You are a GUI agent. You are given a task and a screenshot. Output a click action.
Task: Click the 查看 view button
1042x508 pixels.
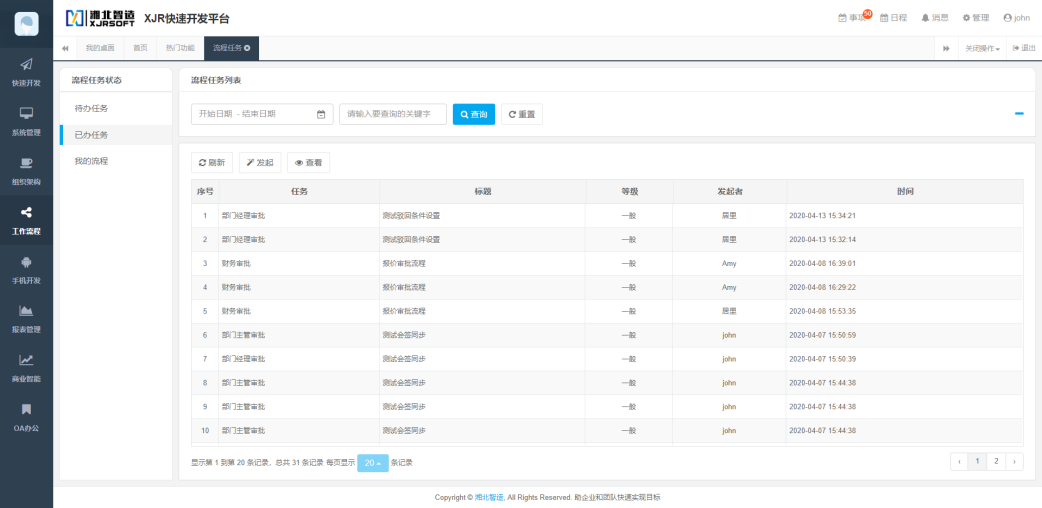[x=308, y=162]
